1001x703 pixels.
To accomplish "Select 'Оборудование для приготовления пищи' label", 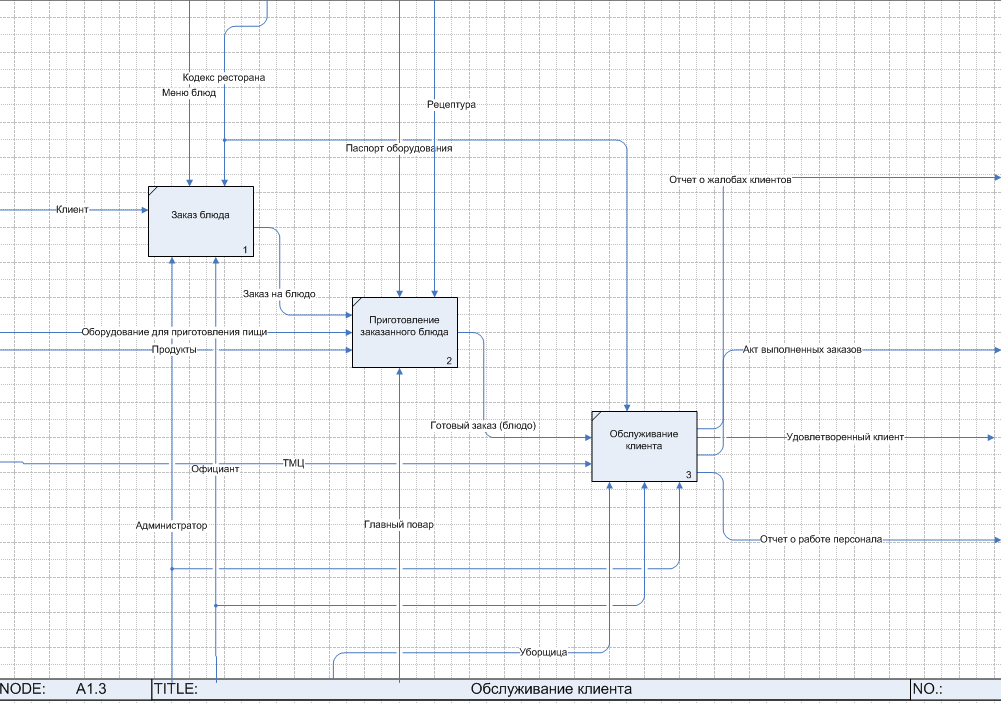I will [x=174, y=332].
